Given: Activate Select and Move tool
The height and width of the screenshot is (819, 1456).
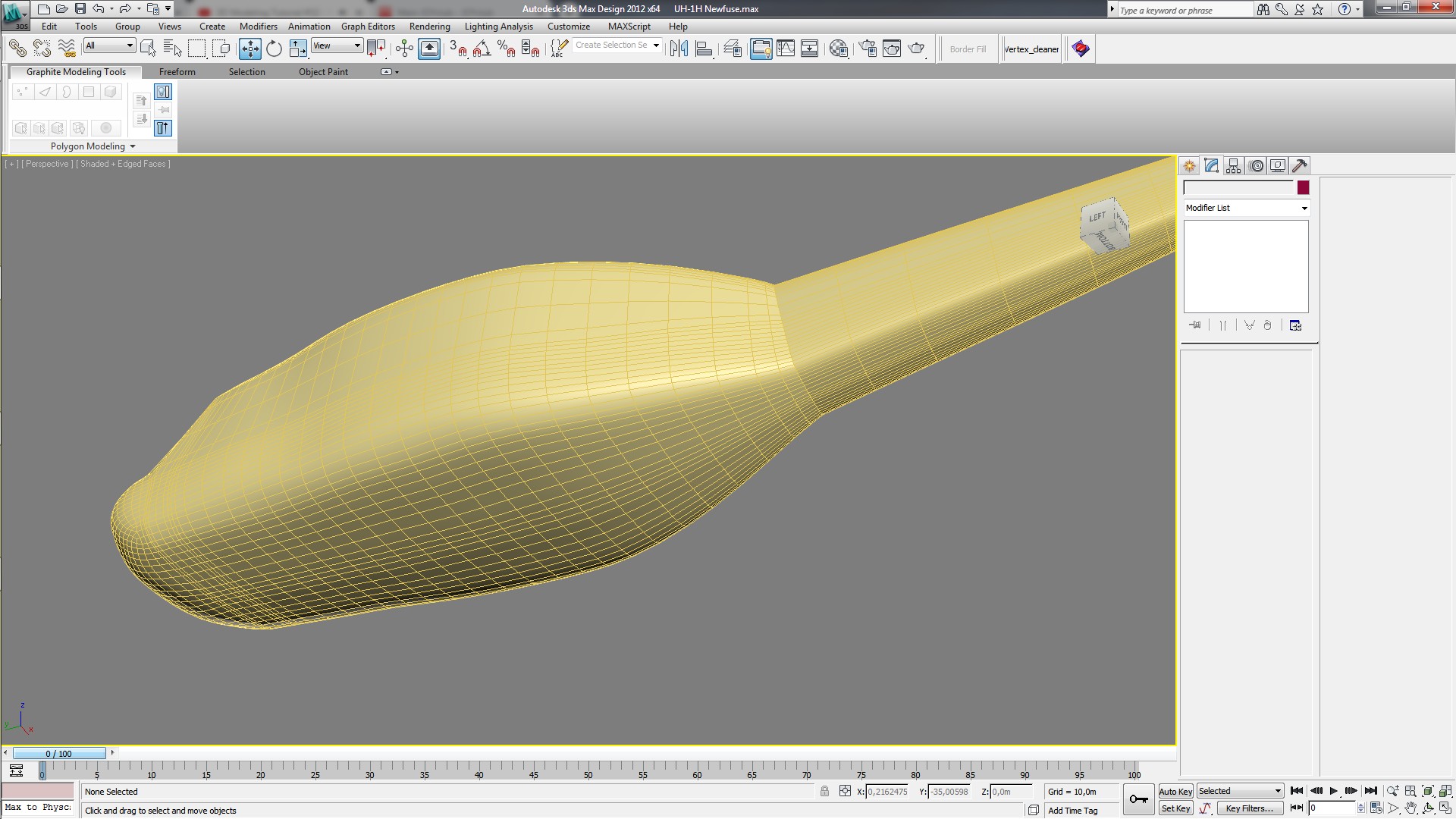Looking at the screenshot, I should pos(249,49).
